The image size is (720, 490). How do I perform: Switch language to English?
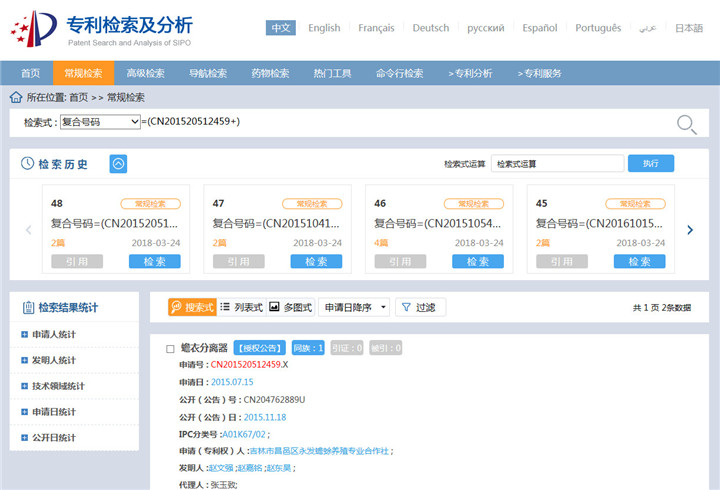(x=324, y=28)
